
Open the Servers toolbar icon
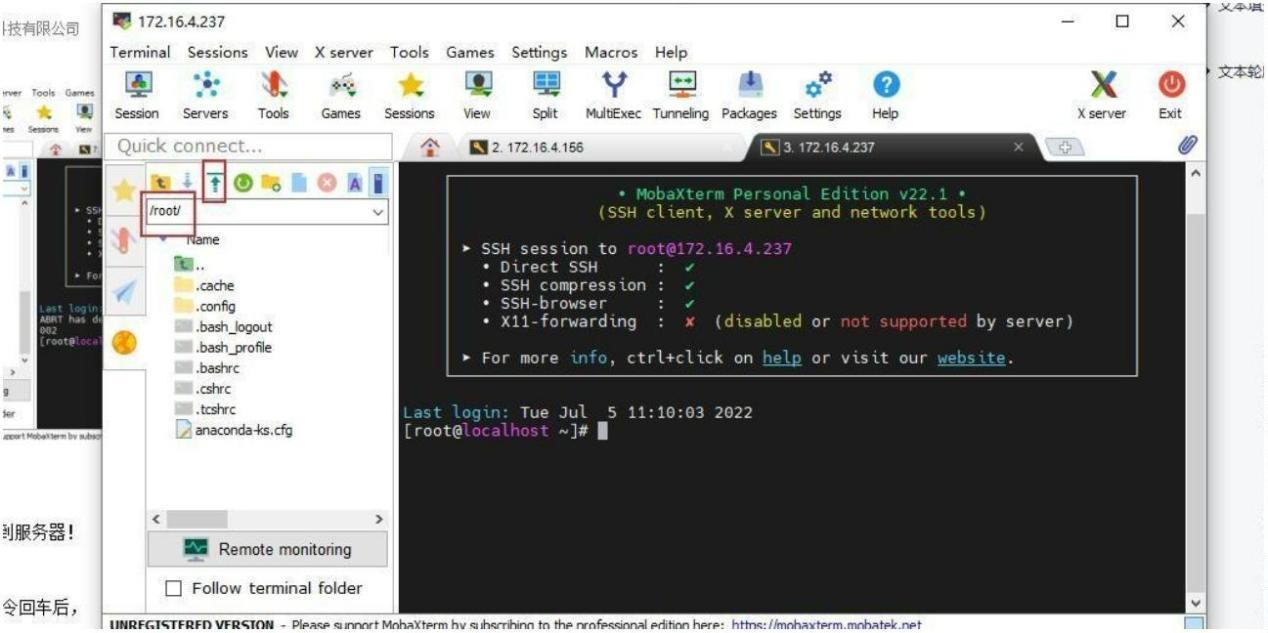pyautogui.click(x=205, y=84)
